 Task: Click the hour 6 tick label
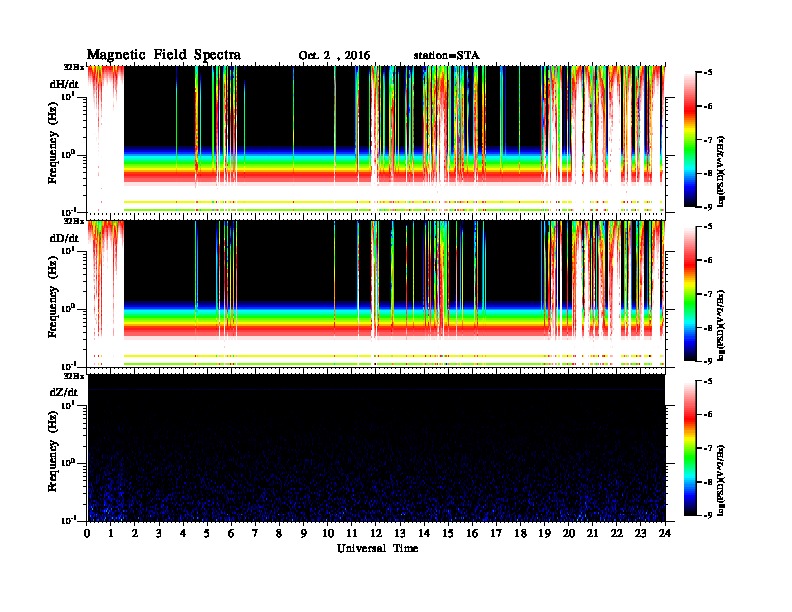231,534
